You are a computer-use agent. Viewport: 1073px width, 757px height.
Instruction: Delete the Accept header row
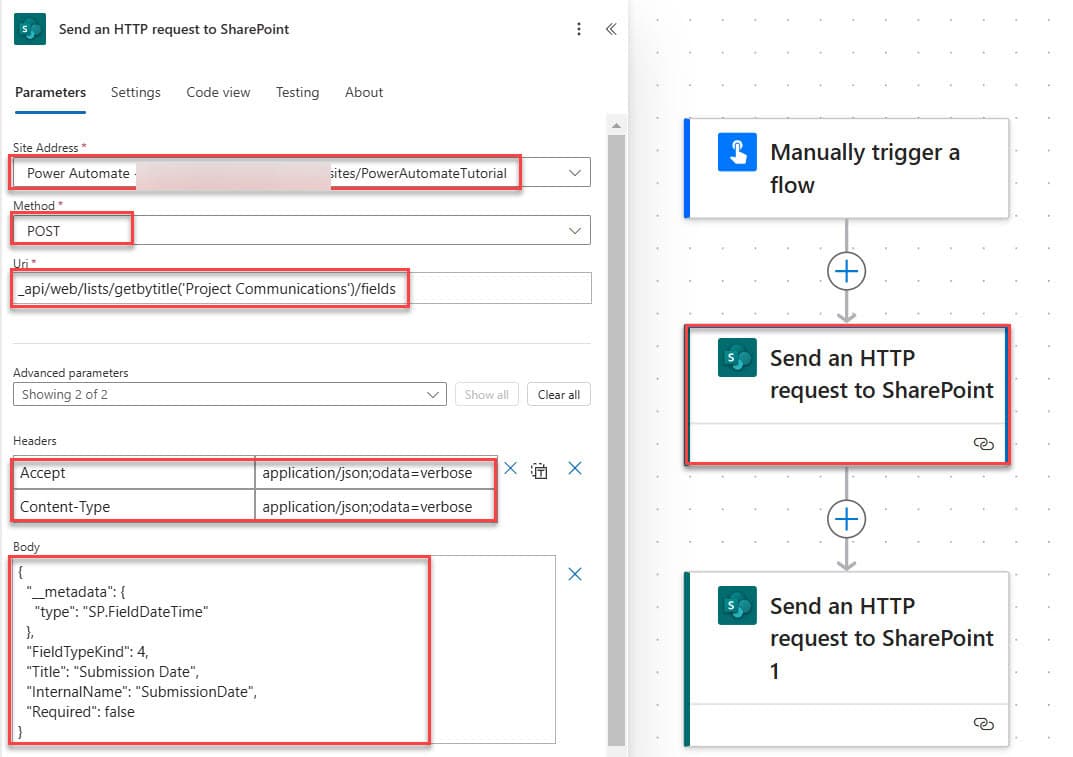tap(510, 469)
